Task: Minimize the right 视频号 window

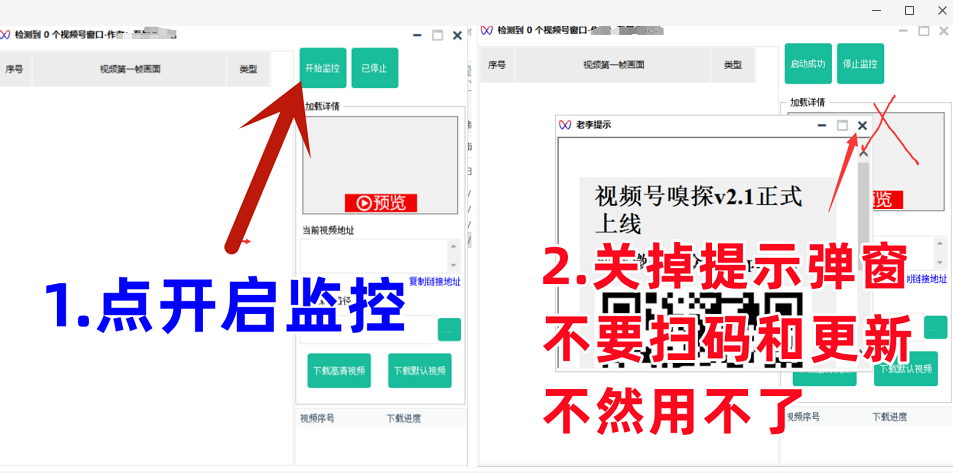Action: (904, 30)
